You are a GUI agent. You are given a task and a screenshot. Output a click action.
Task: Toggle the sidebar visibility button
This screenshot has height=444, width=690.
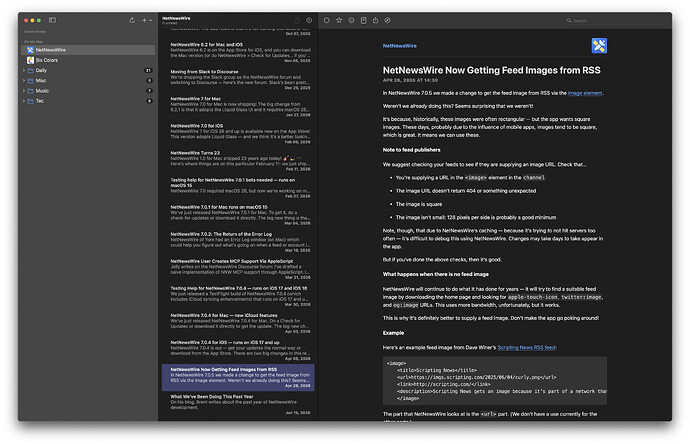tap(52, 20)
